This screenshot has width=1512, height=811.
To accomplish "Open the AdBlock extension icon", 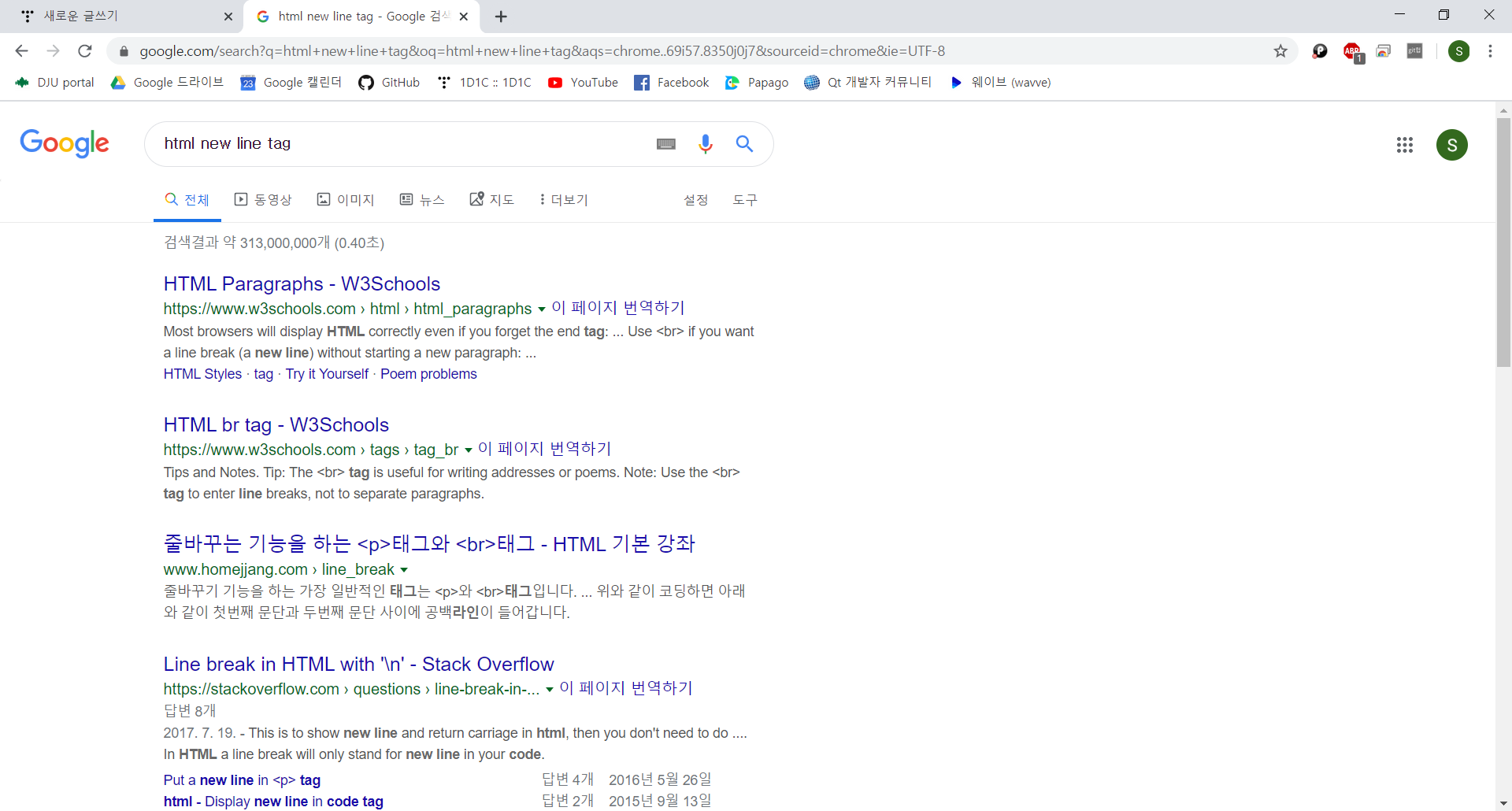I will coord(1352,52).
